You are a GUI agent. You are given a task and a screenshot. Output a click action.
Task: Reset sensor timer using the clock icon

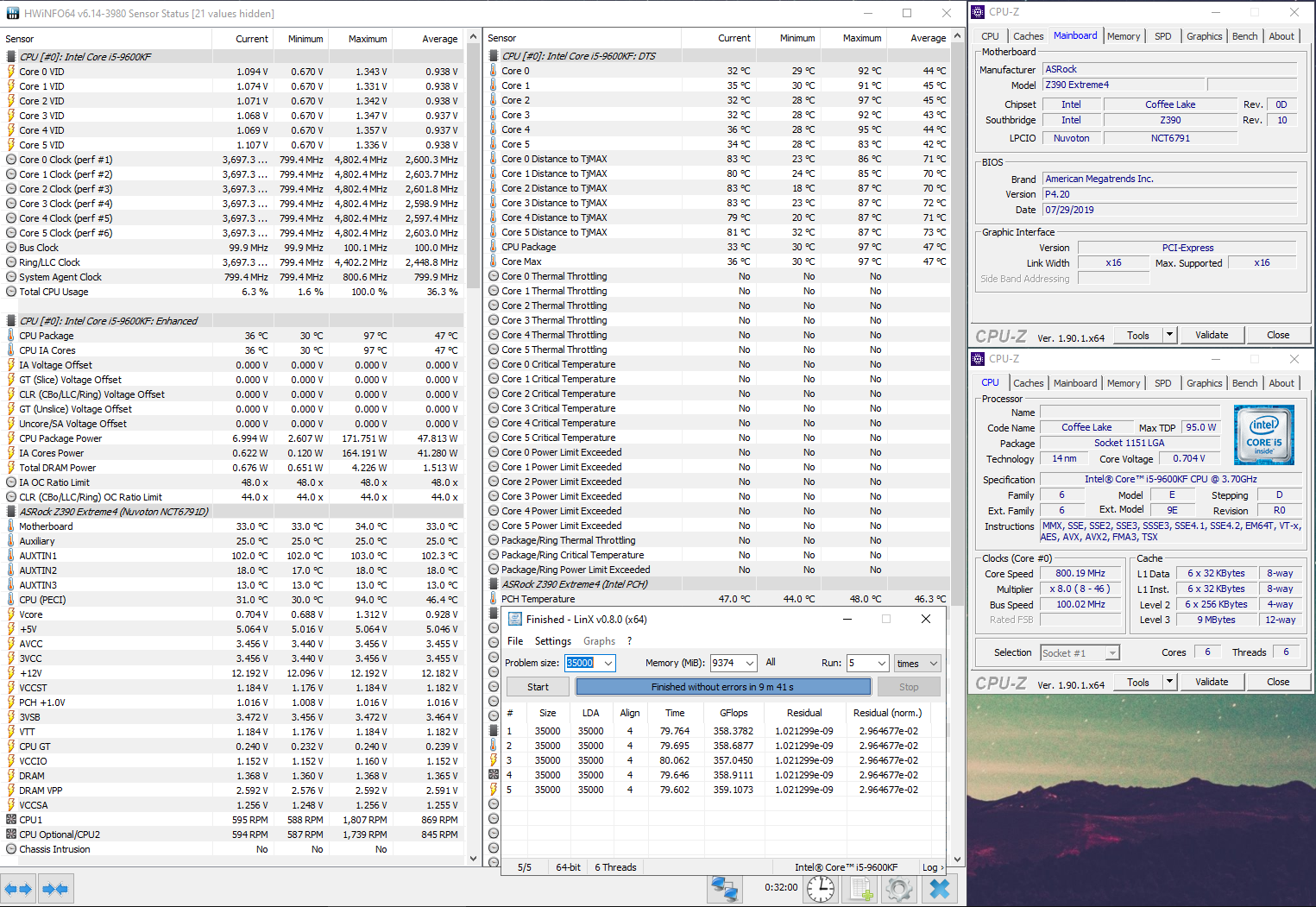tap(820, 888)
